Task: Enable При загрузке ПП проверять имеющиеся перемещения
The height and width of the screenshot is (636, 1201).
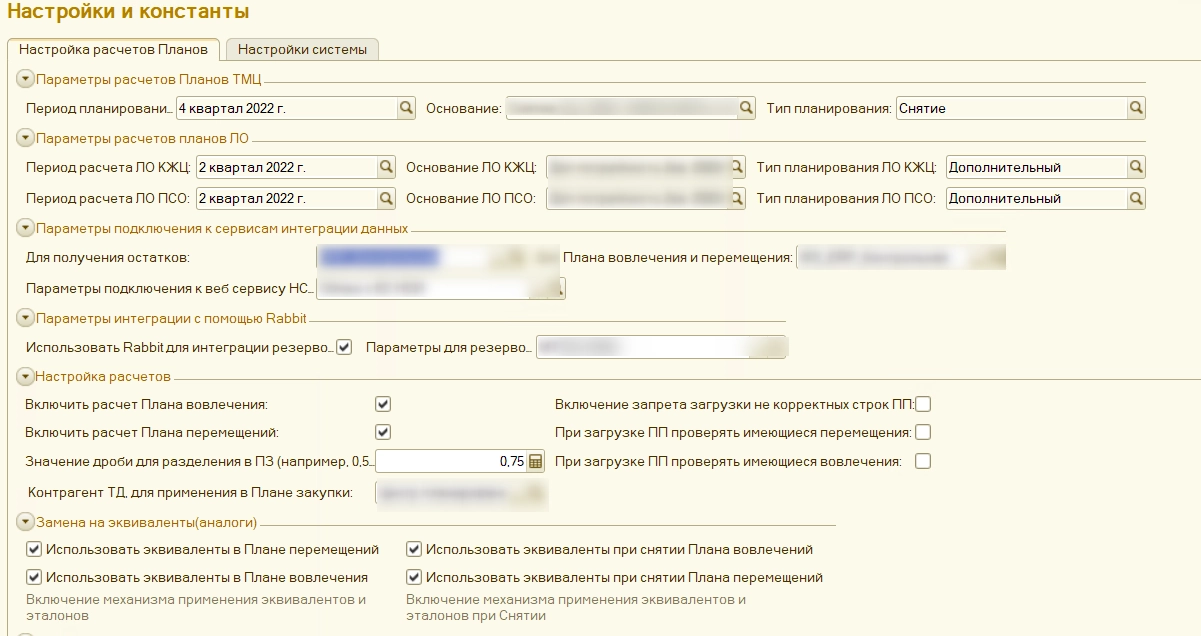Action: (x=923, y=433)
